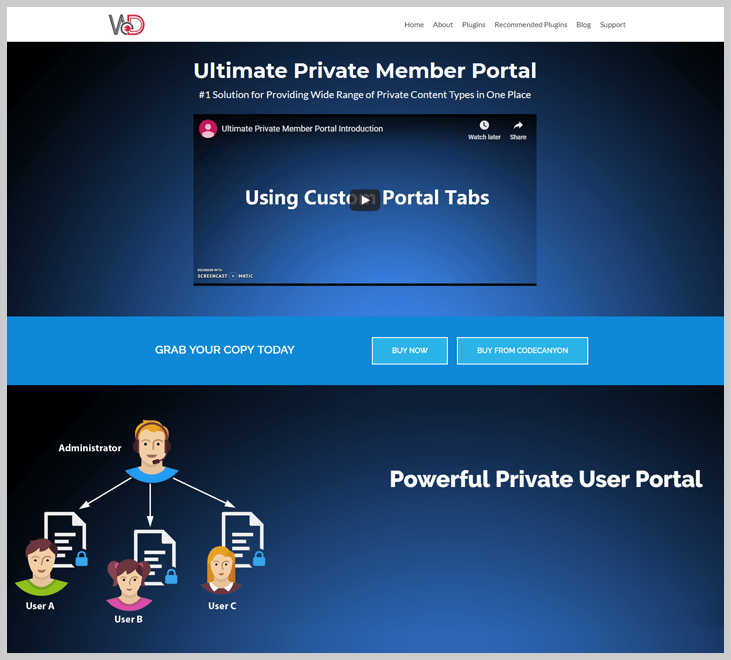Go to the About page
This screenshot has height=660, width=731.
pyautogui.click(x=442, y=25)
